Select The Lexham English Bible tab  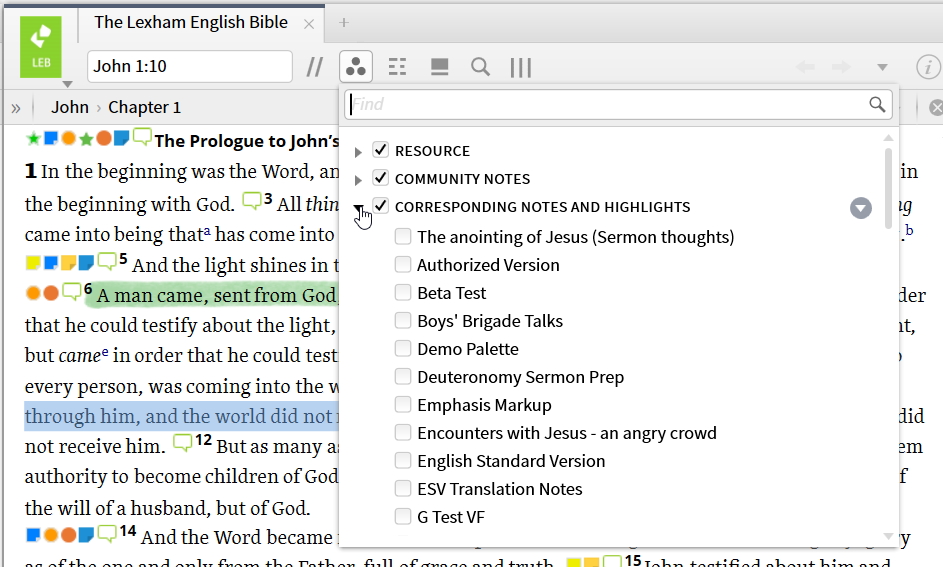[x=190, y=22]
